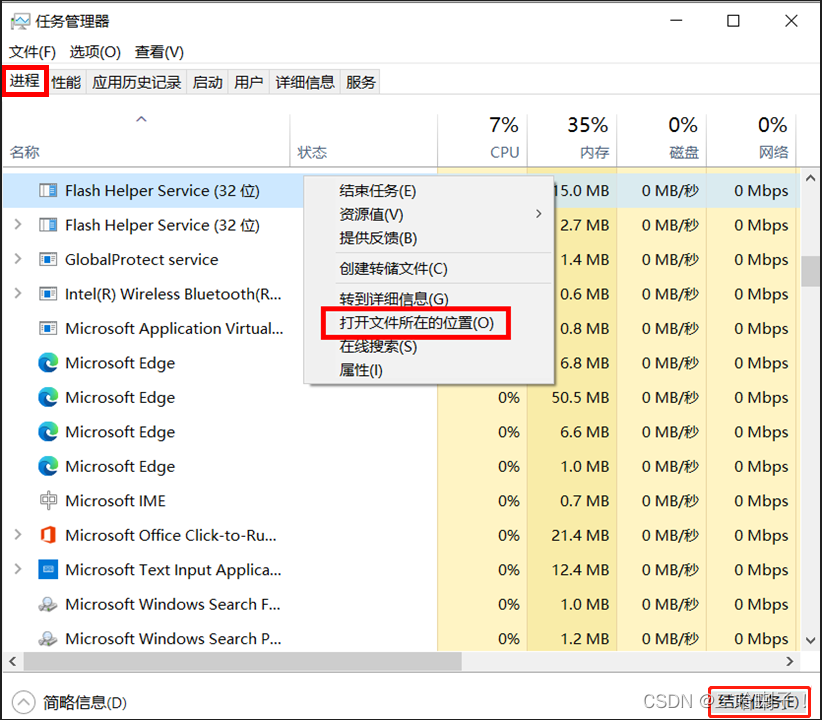This screenshot has height=720, width=822.
Task: Expand the Microsoft Text Input Application group
Action: point(18,569)
